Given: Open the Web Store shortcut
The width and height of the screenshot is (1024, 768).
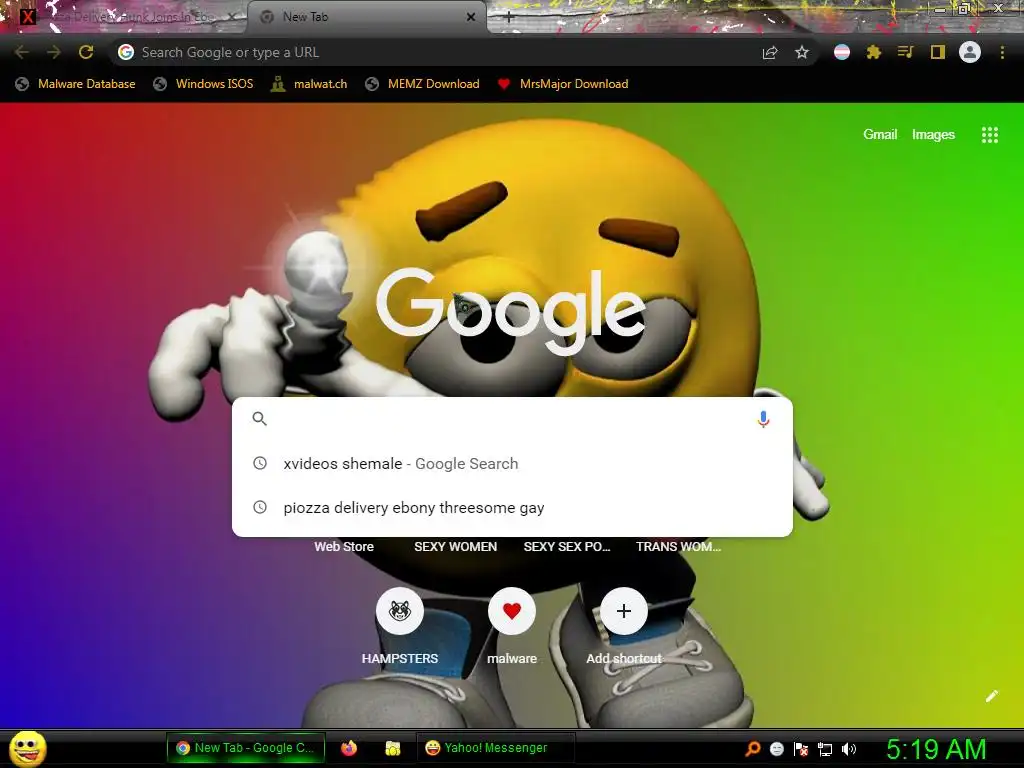Looking at the screenshot, I should 344,547.
